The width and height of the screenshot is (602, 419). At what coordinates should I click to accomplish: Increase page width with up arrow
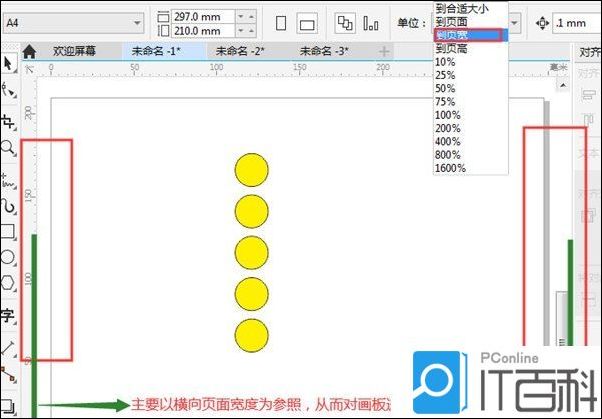[251, 17]
